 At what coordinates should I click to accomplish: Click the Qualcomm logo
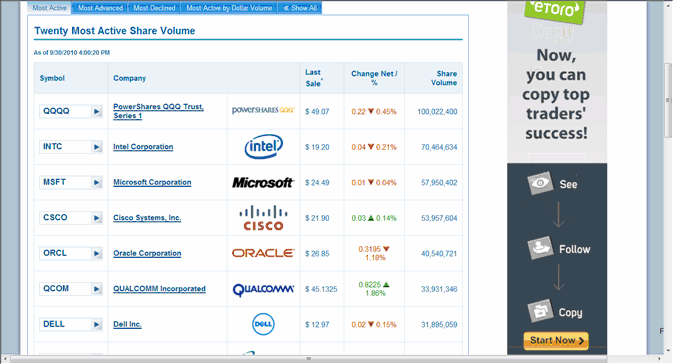(263, 289)
